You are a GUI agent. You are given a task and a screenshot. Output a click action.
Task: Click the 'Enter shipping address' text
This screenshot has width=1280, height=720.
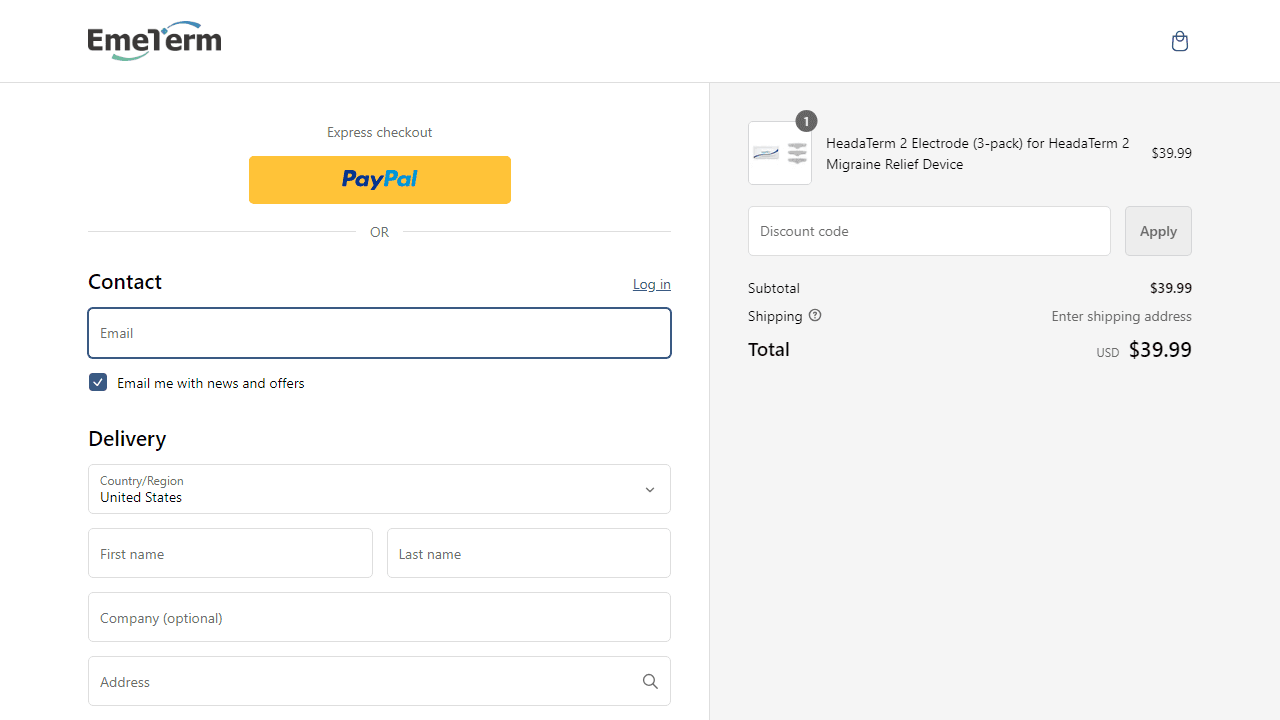click(1121, 316)
